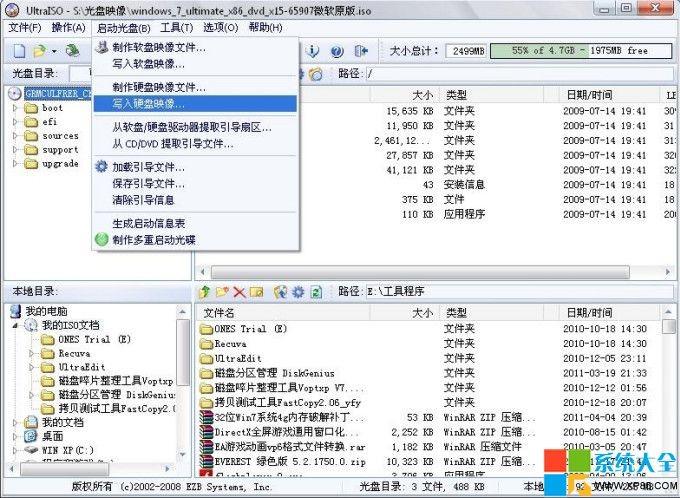Screen dimensions: 680x498
Task: Expand the support folder in disc tree
Action: tap(15, 150)
